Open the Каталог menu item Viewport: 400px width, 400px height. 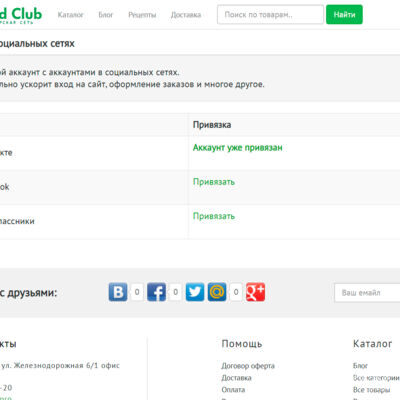(x=70, y=15)
